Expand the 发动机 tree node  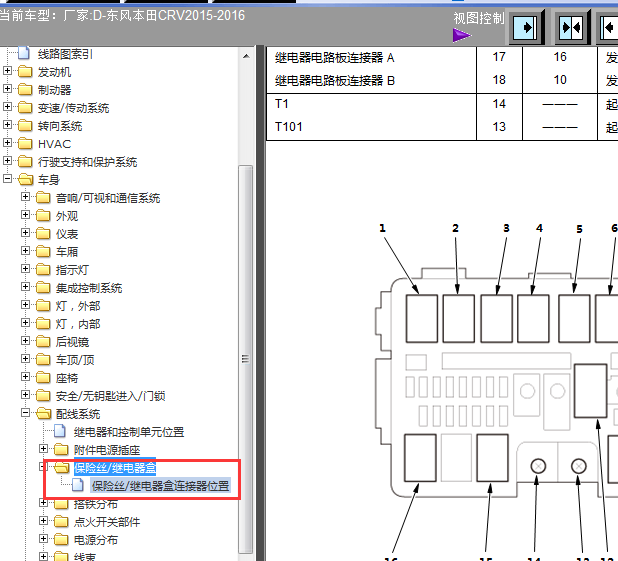(7, 71)
